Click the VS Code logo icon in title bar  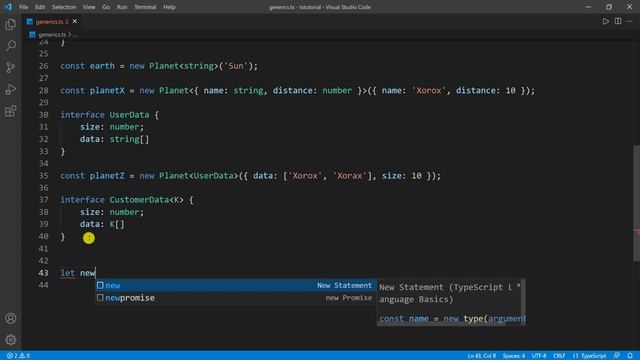(8, 7)
